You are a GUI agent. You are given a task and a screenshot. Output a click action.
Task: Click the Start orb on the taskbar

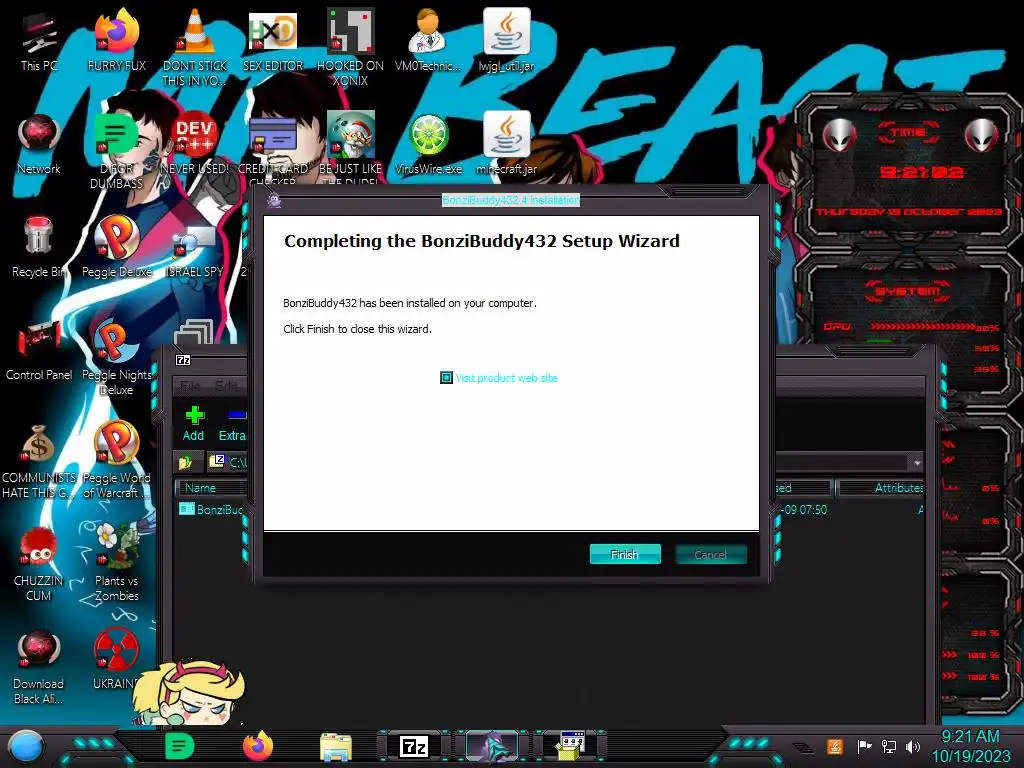[26, 747]
